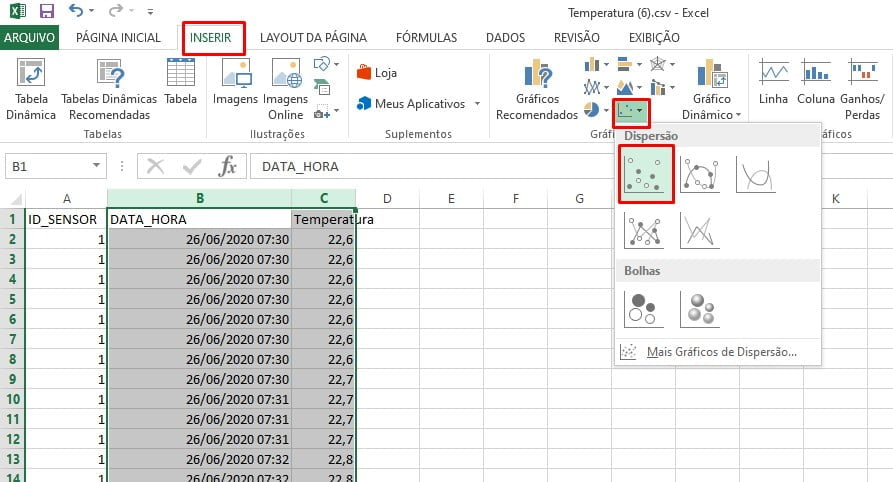The image size is (893, 482).
Task: Click the Save icon in quick access toolbar
Action: tap(46, 13)
